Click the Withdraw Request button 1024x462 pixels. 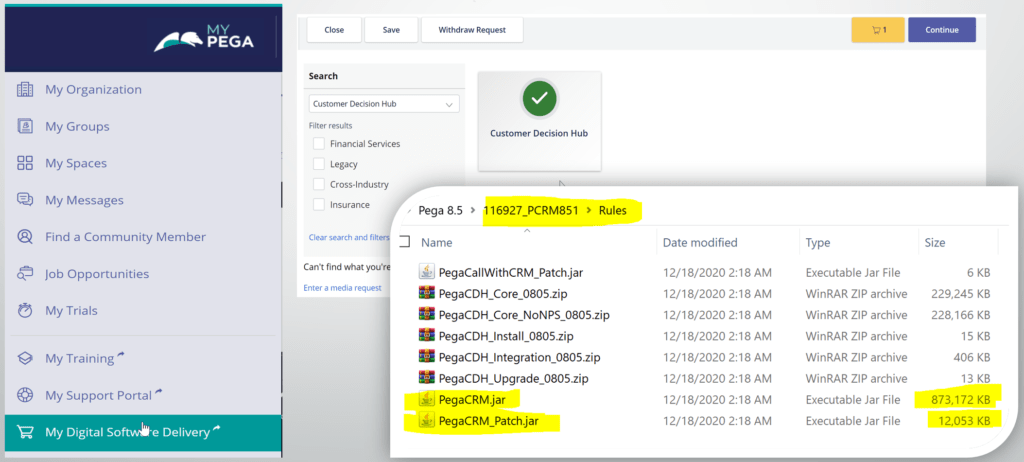(x=472, y=30)
